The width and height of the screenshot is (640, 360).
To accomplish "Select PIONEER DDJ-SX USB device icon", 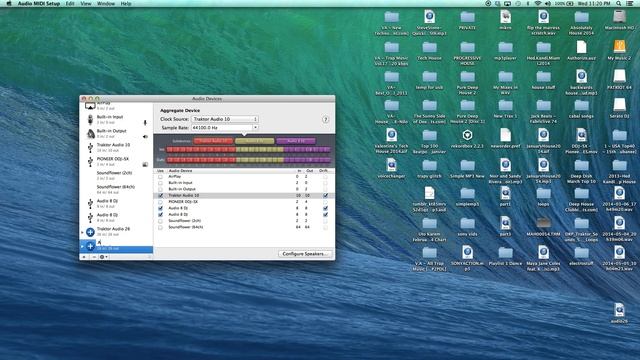I will click(x=90, y=162).
